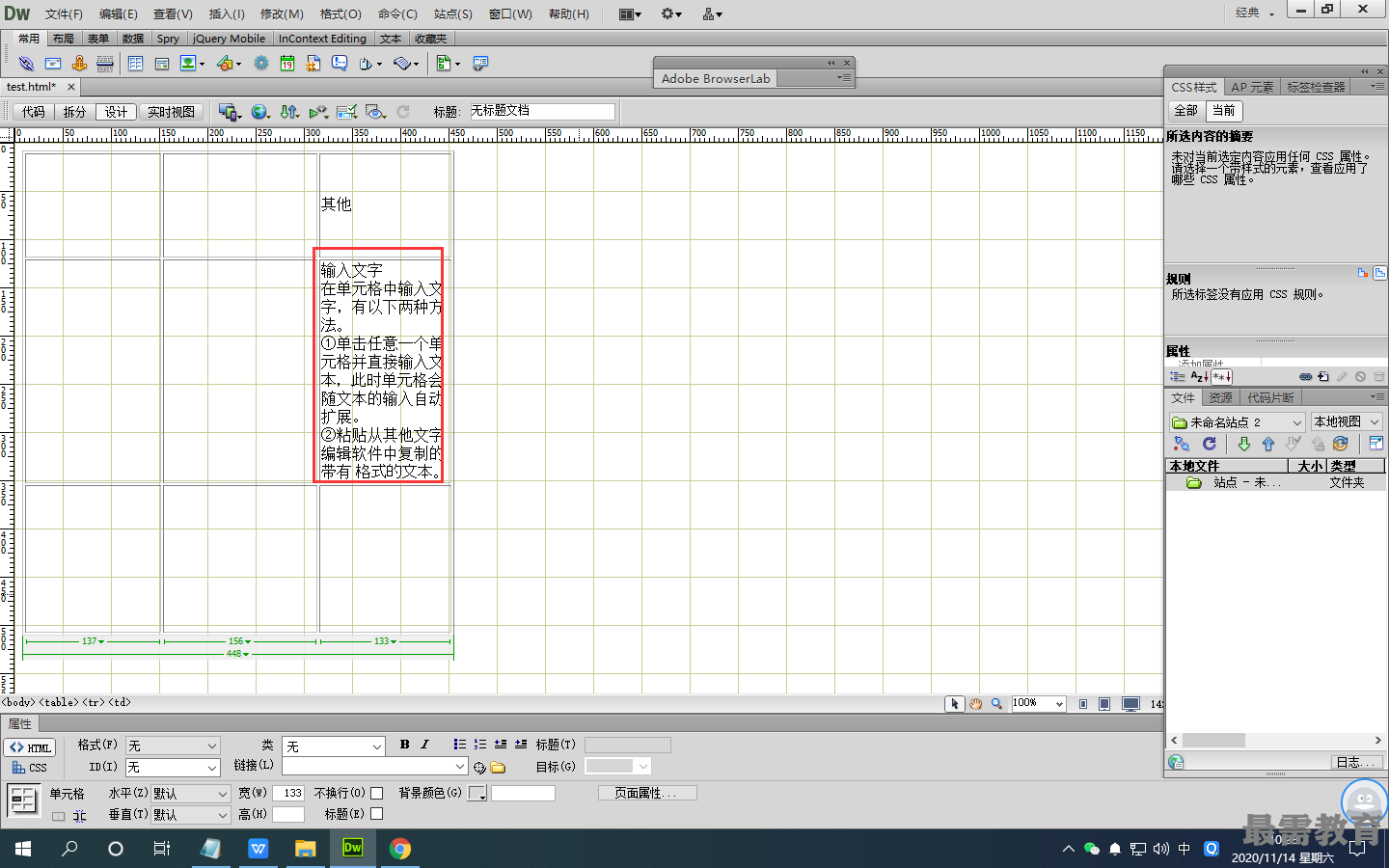Open the 本地视图 view dropdown

1346,422
